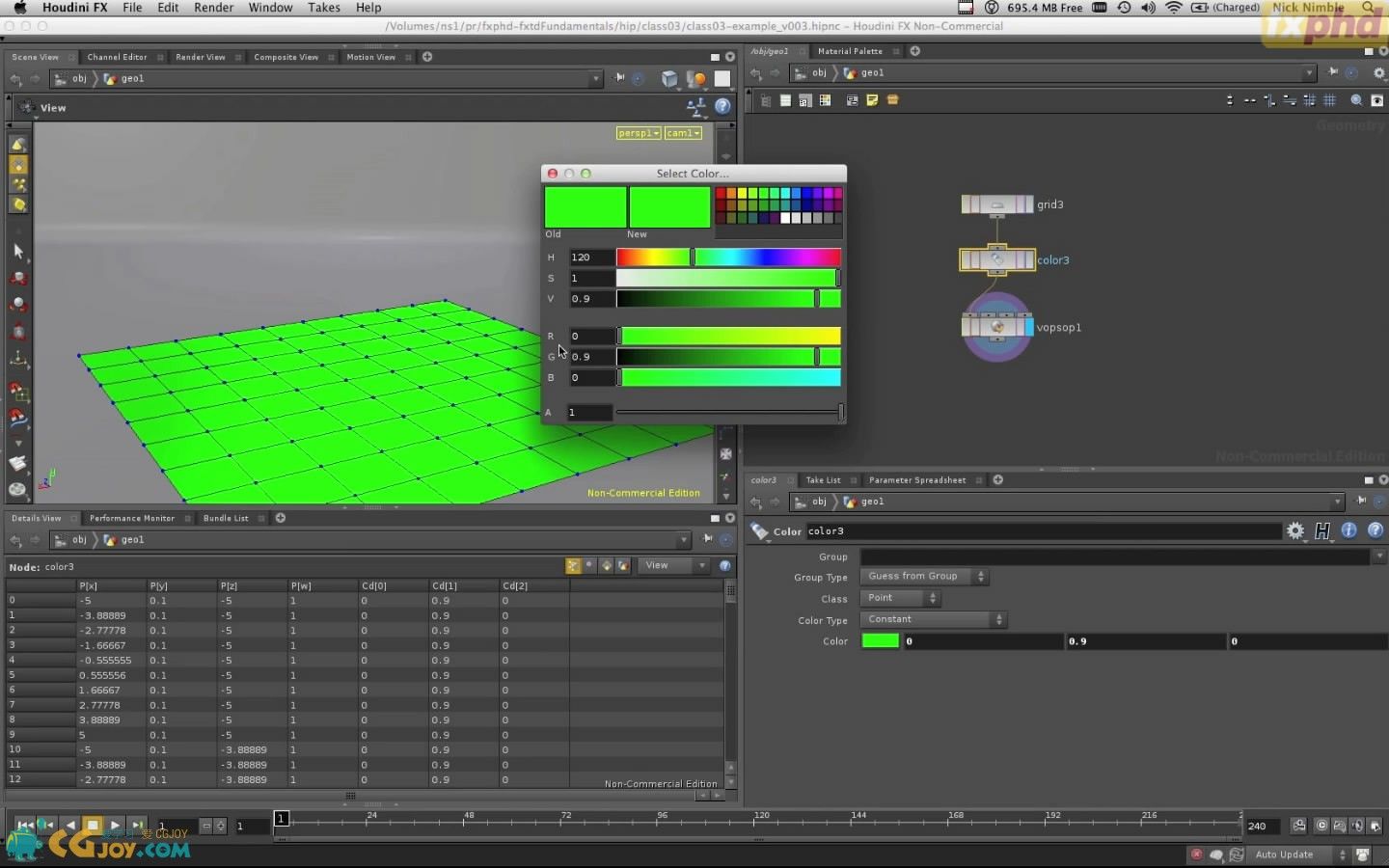Viewport: 1389px width, 868px height.
Task: Open the Bundle List tab
Action: pos(226,518)
